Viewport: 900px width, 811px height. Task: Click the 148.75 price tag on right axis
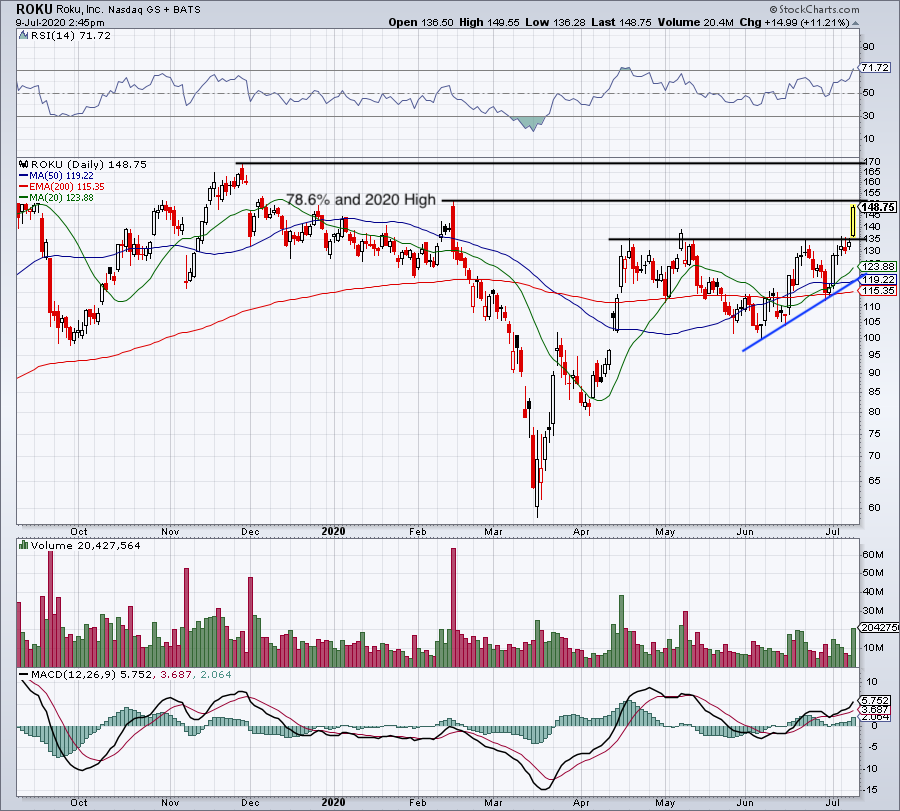coord(878,207)
